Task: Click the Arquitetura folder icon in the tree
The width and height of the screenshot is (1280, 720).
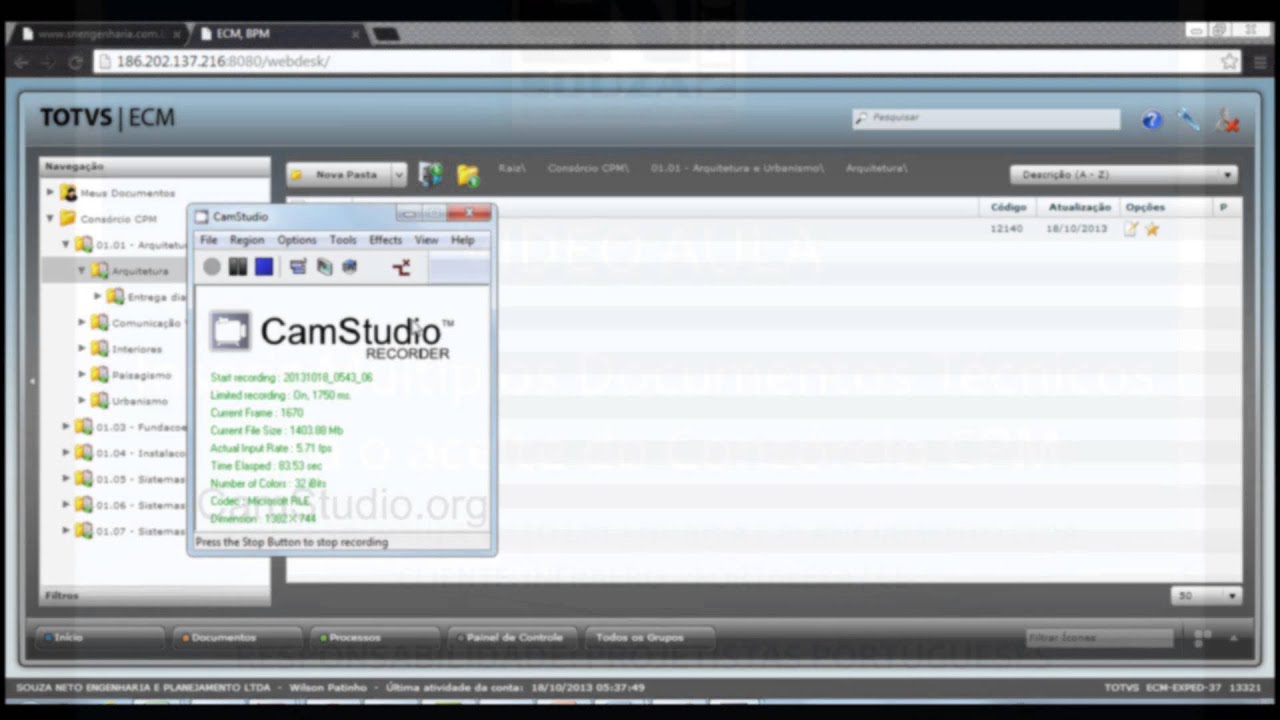Action: (x=99, y=271)
